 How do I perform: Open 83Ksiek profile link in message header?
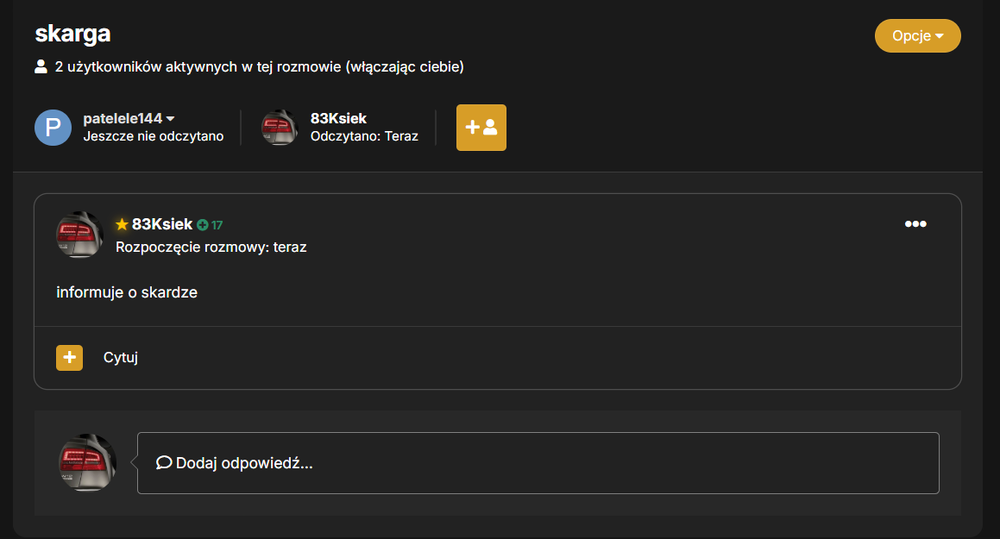coord(162,225)
